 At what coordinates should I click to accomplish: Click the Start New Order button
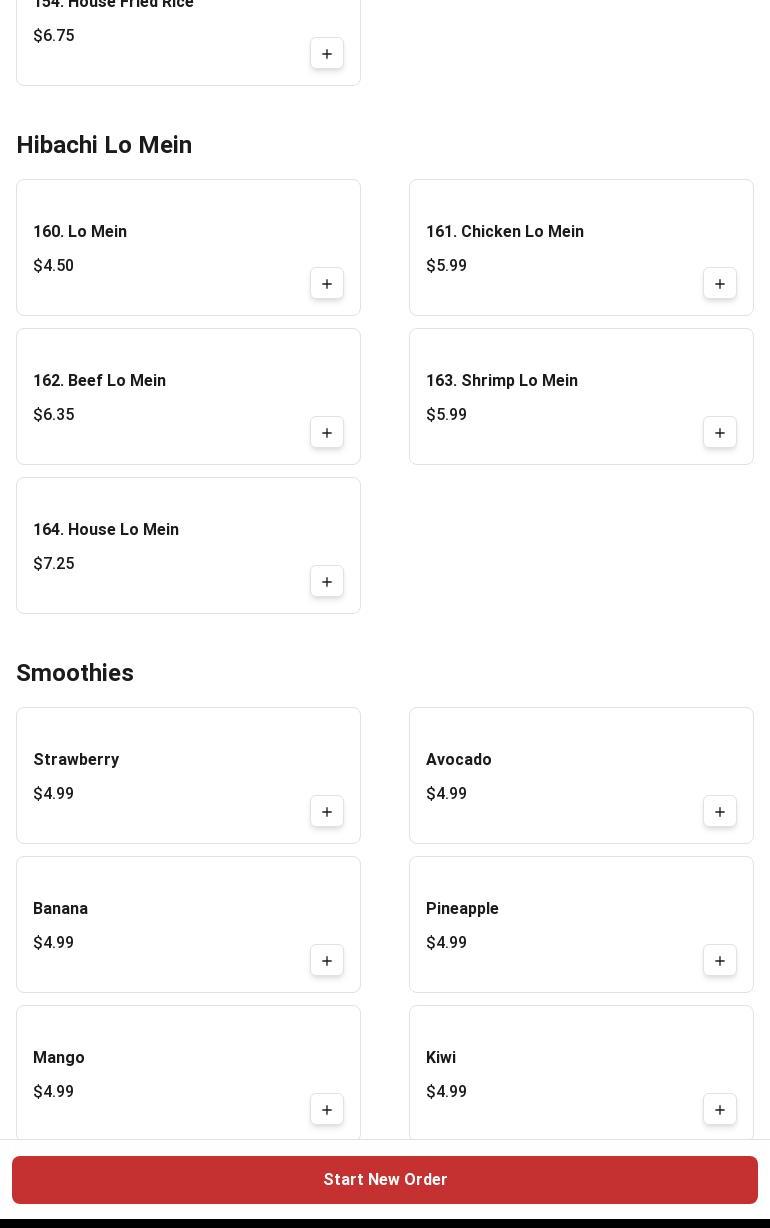(x=385, y=1180)
